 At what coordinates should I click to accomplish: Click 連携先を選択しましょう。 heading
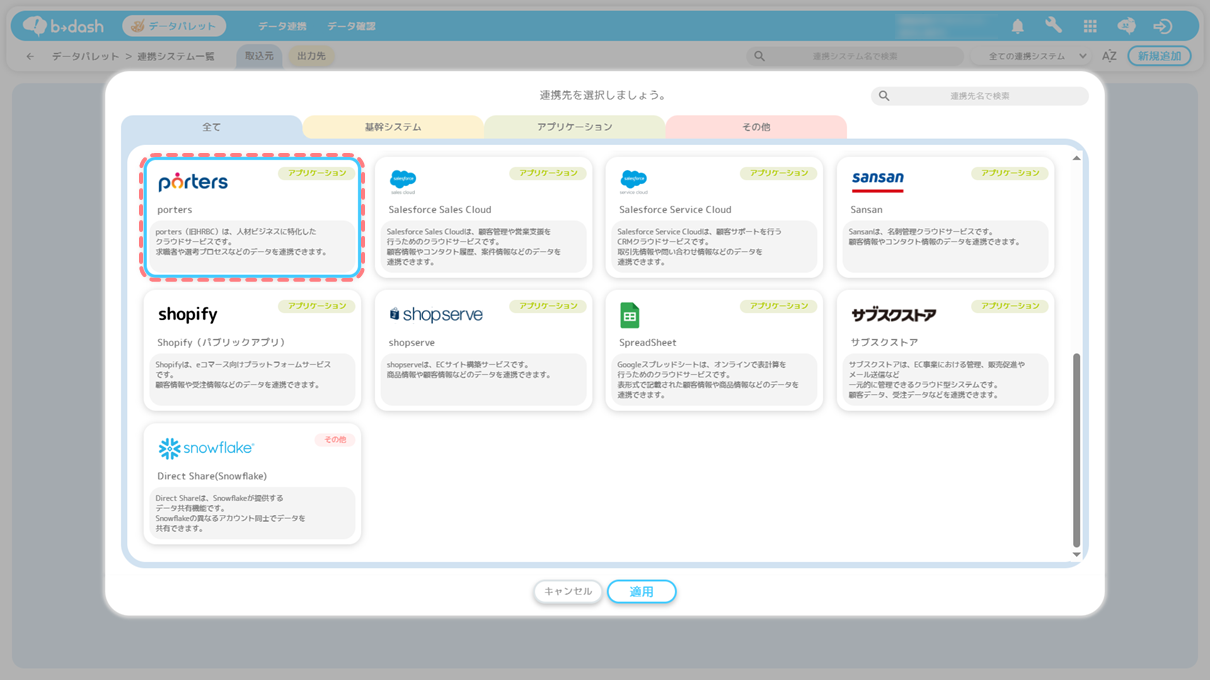point(604,95)
